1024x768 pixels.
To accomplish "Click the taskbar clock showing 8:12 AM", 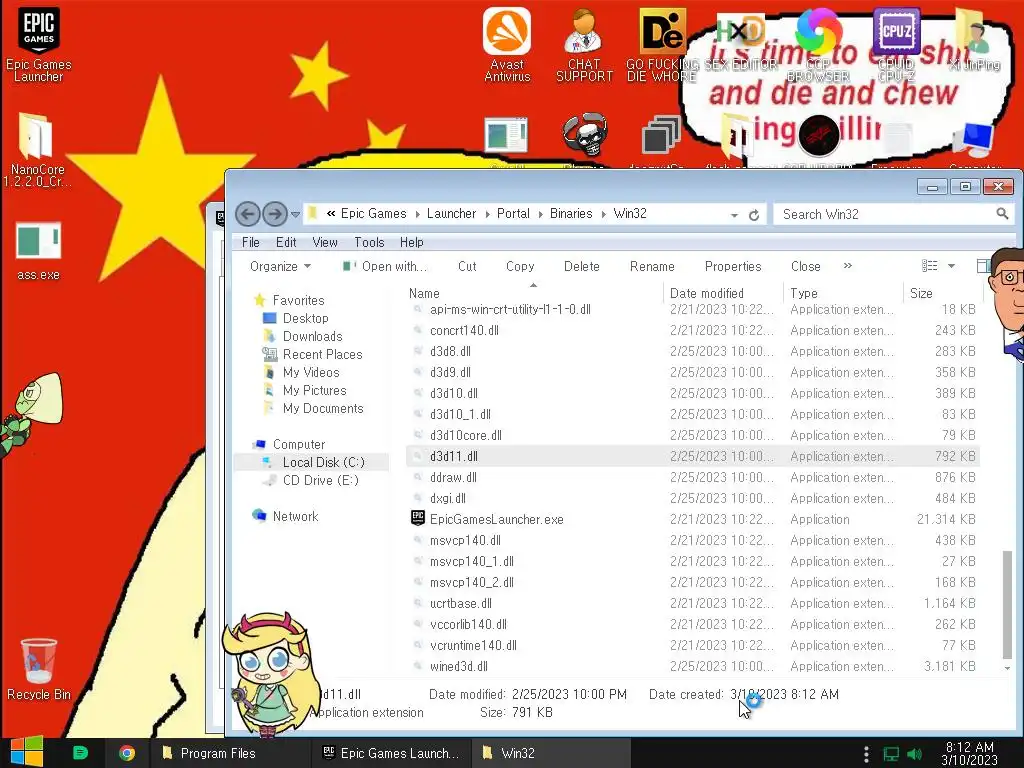I will pyautogui.click(x=969, y=753).
